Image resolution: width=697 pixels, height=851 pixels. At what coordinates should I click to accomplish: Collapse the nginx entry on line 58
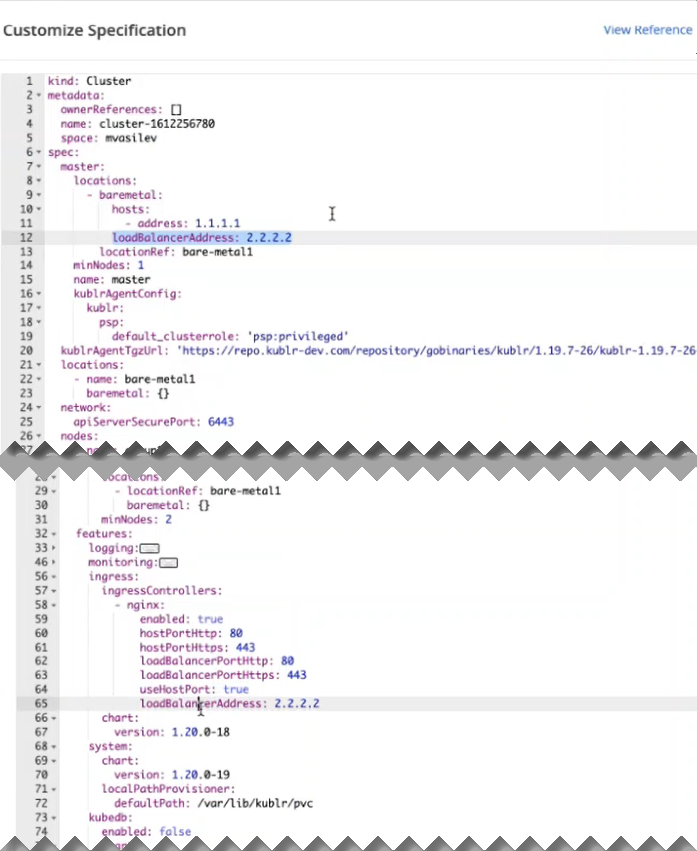[53, 605]
